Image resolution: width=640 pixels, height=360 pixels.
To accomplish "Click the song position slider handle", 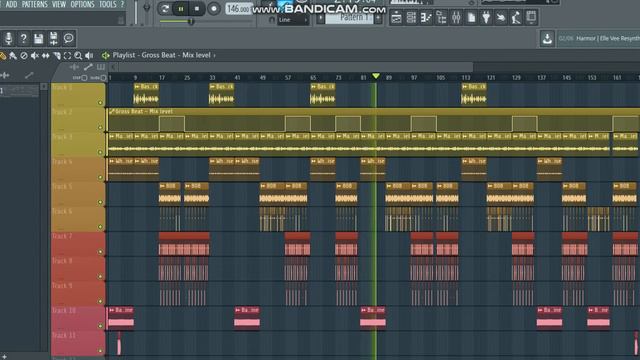I will 190,21.
